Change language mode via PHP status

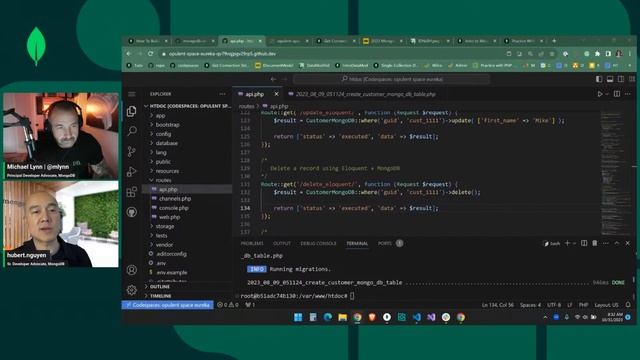pyautogui.click(x=584, y=305)
